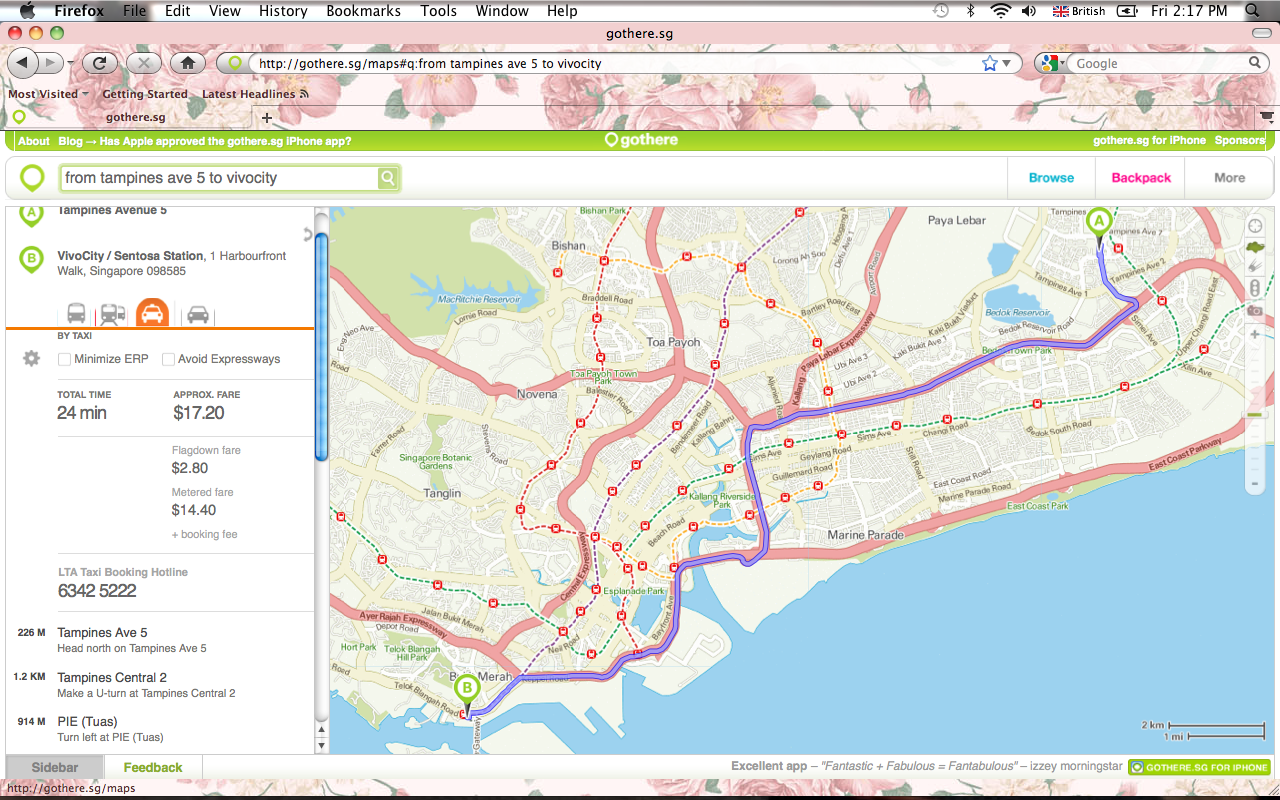Click gothere.sg for iPhone header link
The image size is (1280, 800).
(x=1149, y=141)
